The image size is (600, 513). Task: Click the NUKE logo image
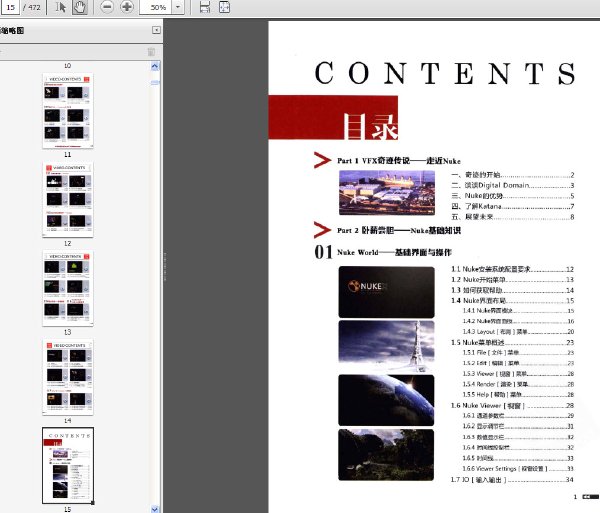[x=386, y=292]
